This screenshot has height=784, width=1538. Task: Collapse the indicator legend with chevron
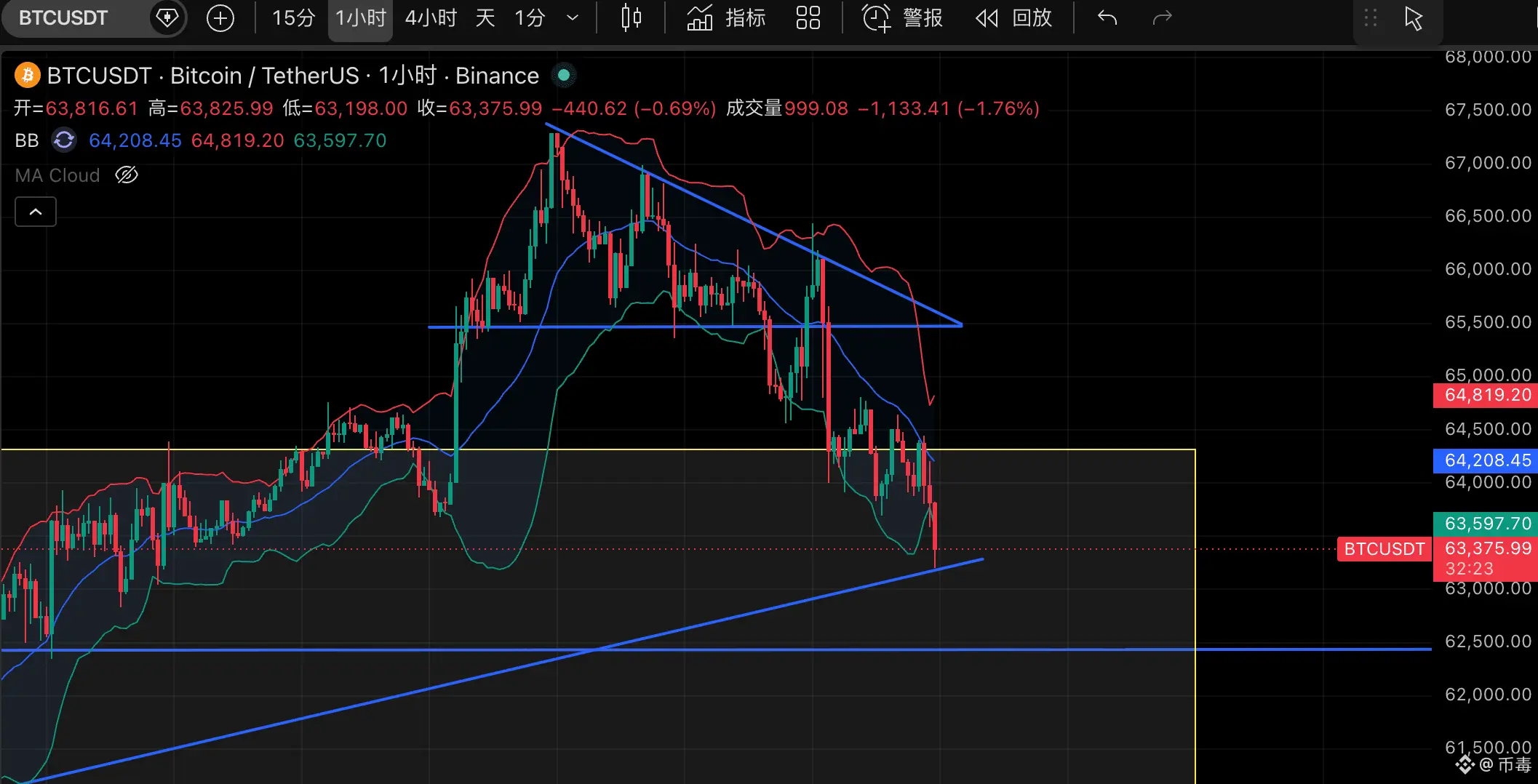click(x=36, y=212)
